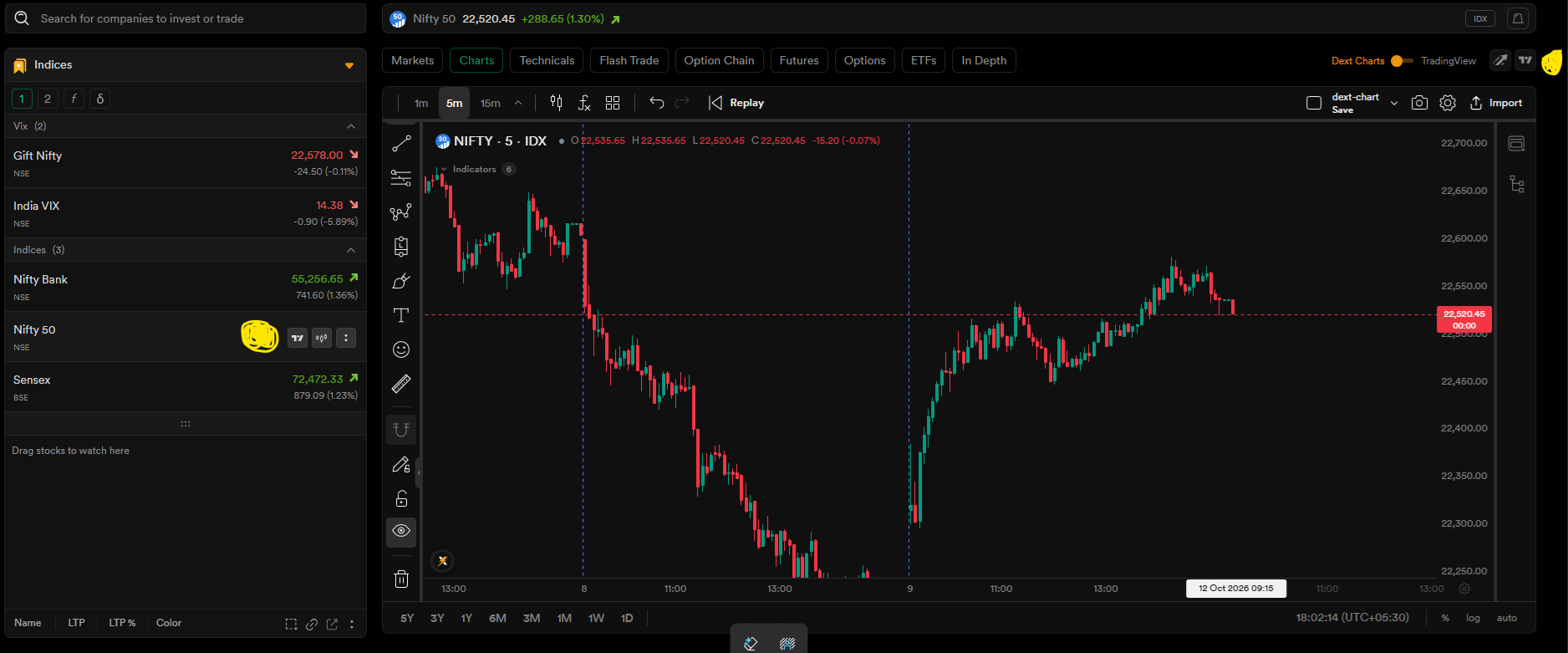This screenshot has width=1568, height=653.
Task: Delete drawings with the trash icon
Action: click(x=401, y=579)
